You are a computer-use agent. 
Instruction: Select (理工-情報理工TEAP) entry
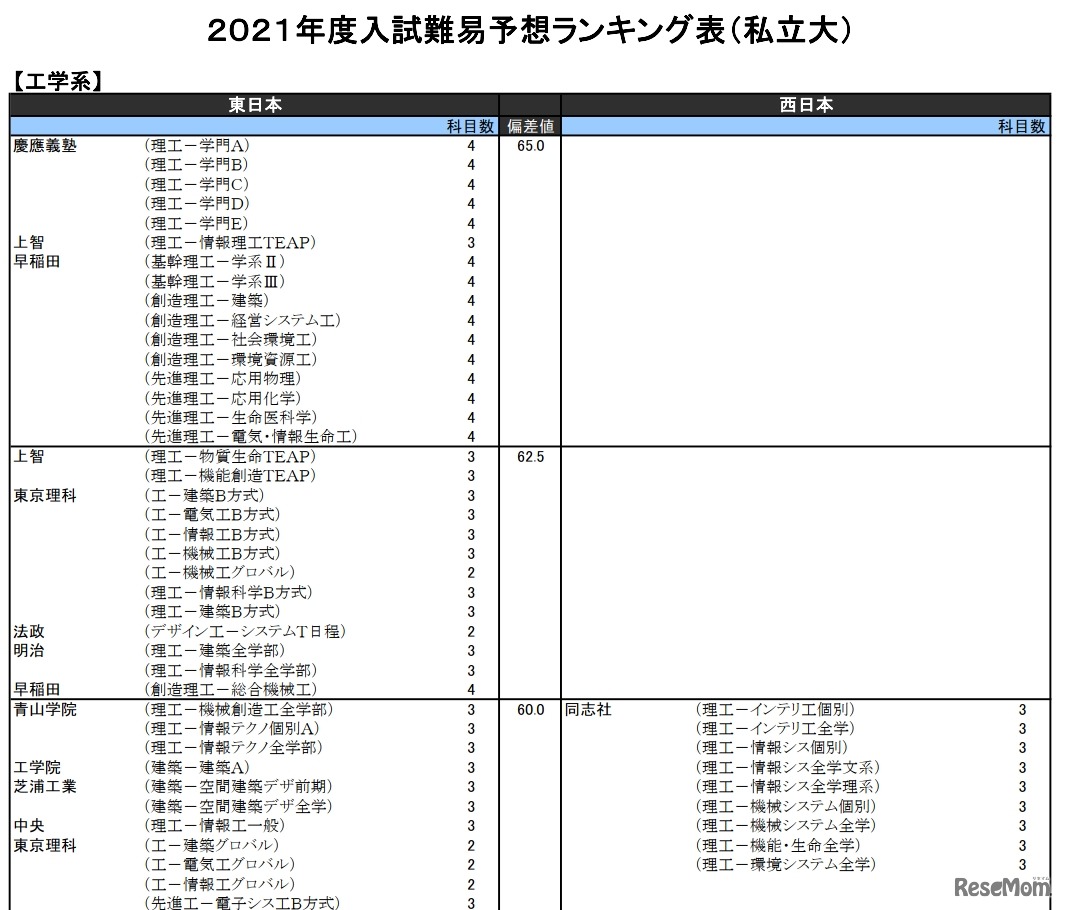230,242
